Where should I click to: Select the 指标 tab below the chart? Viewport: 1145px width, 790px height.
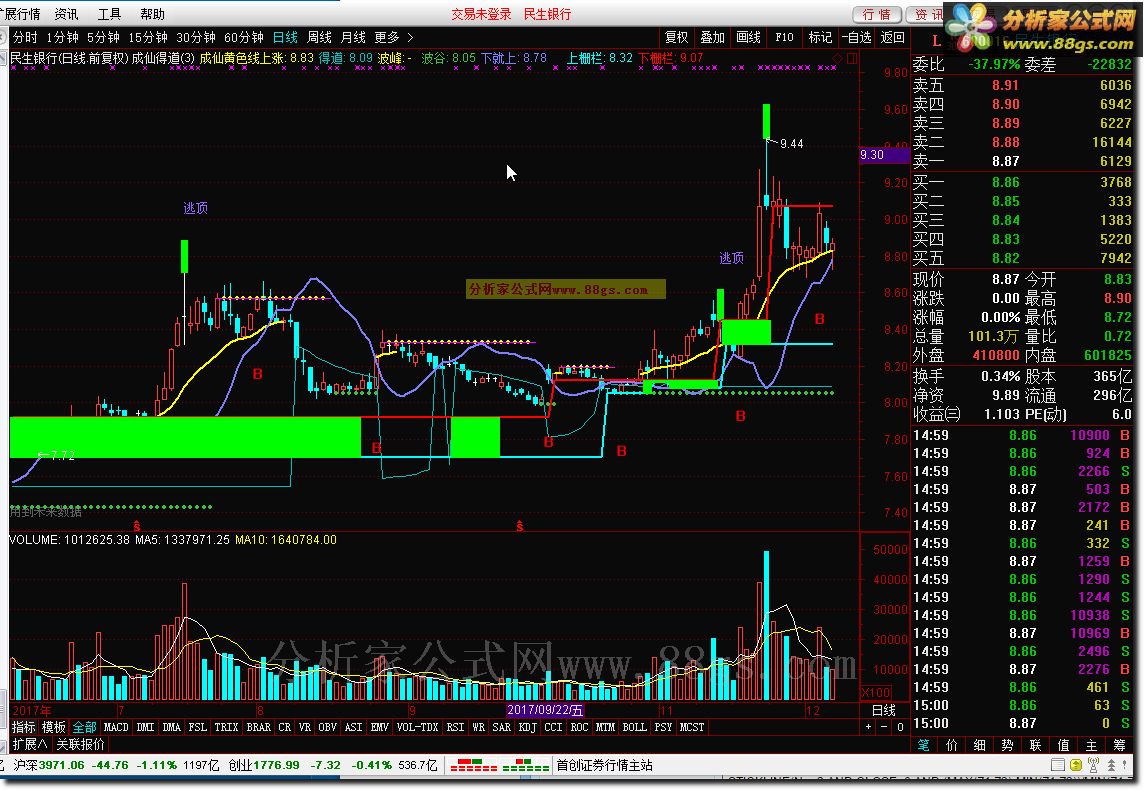pyautogui.click(x=24, y=727)
